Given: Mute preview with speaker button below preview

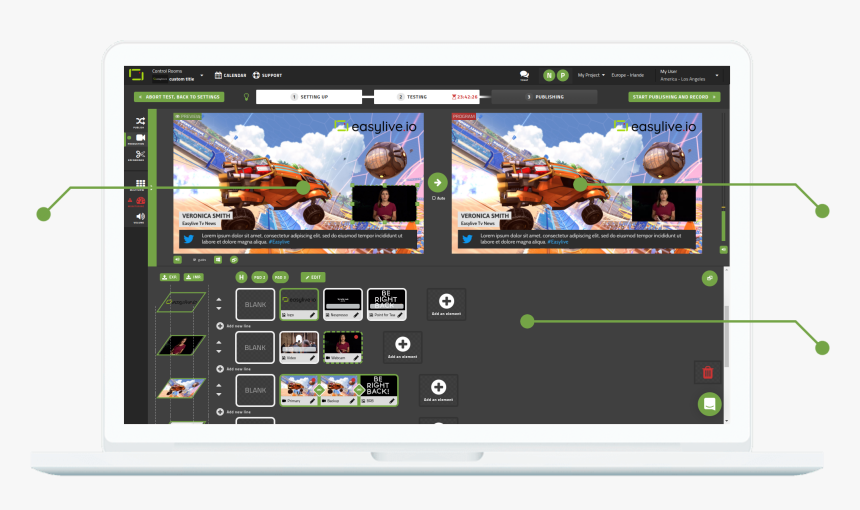Looking at the screenshot, I should 178,259.
